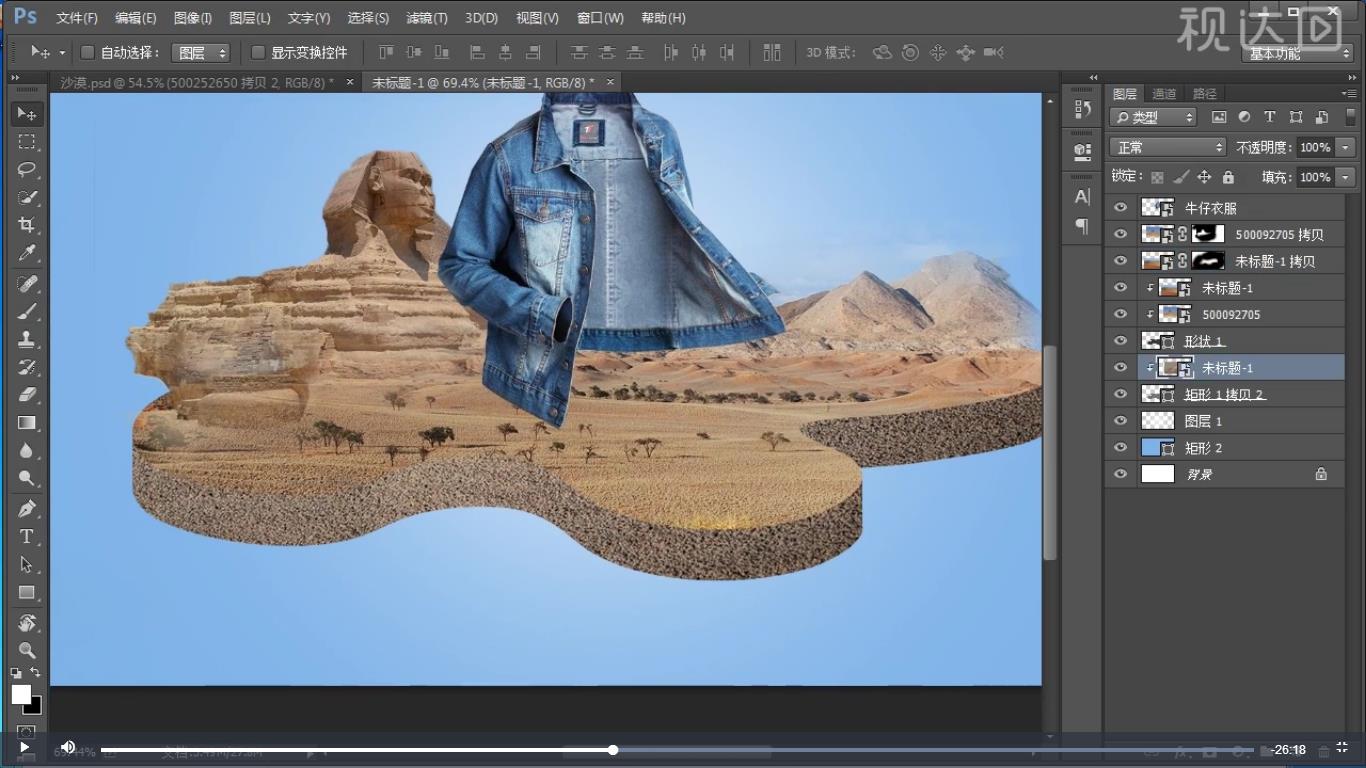Switch to the 通道 tab
Viewport: 1366px width, 768px height.
click(1164, 94)
